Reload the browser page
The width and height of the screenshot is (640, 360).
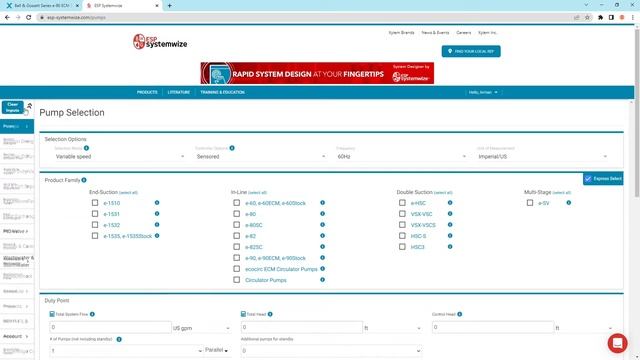(29, 18)
